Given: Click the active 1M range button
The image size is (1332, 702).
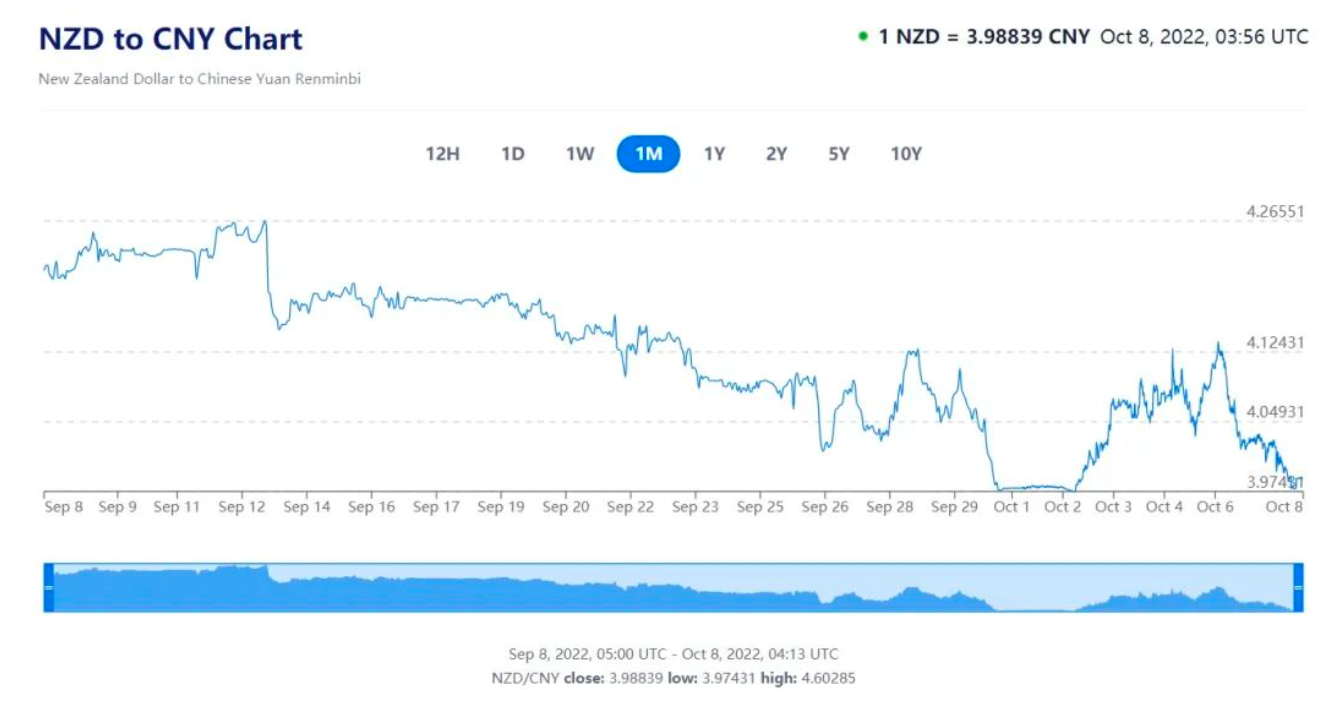Looking at the screenshot, I should pos(648,154).
